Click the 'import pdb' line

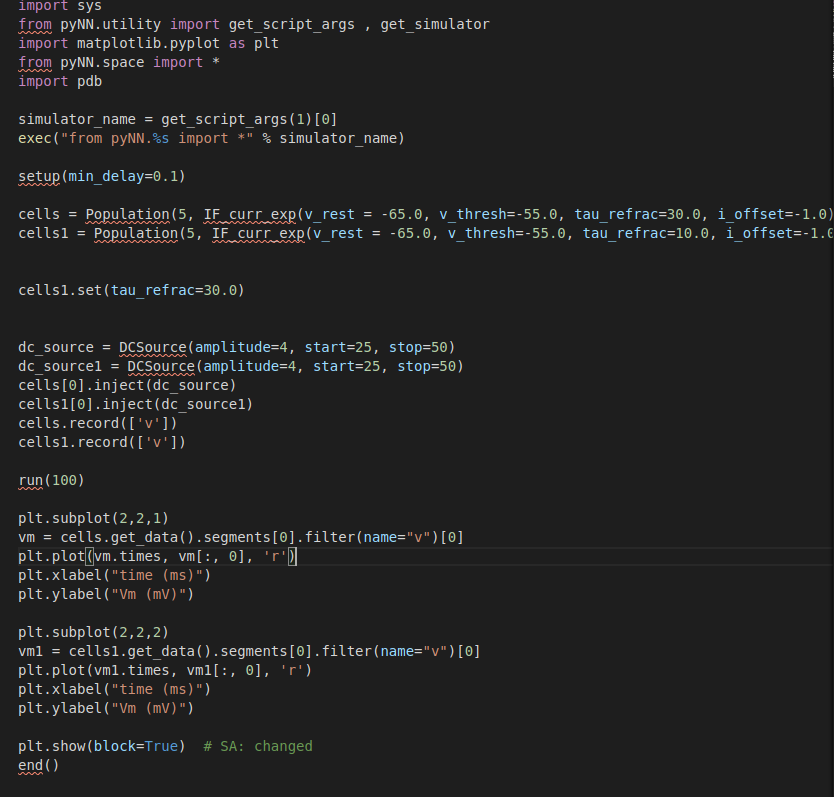coord(60,81)
